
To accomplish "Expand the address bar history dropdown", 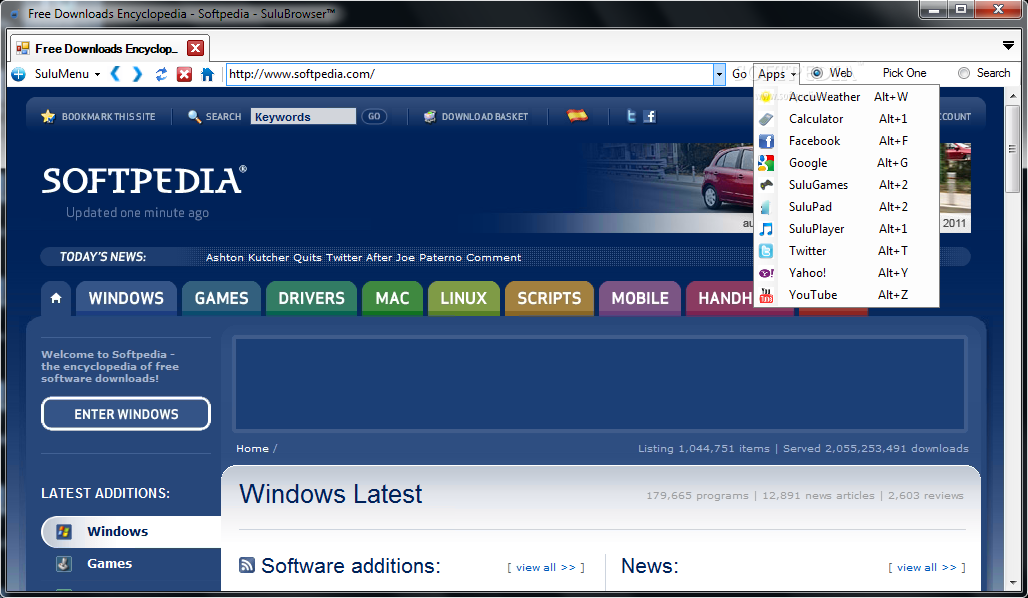I will click(x=719, y=74).
